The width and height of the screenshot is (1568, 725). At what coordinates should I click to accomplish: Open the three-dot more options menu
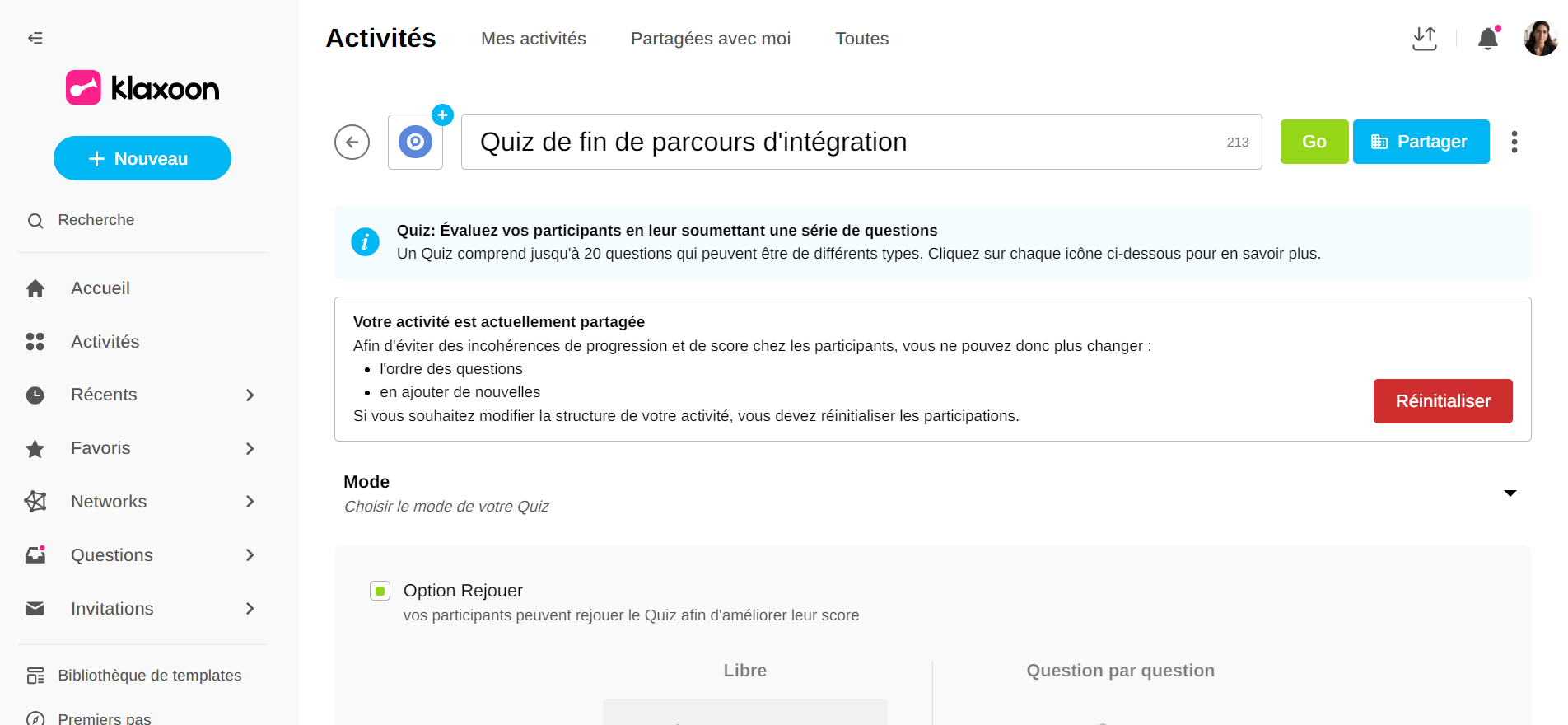coord(1514,142)
